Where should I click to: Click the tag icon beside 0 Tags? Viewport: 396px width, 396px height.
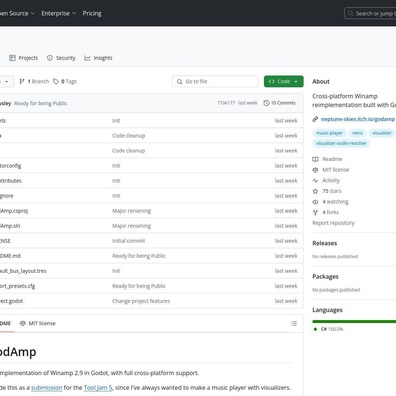point(56,81)
